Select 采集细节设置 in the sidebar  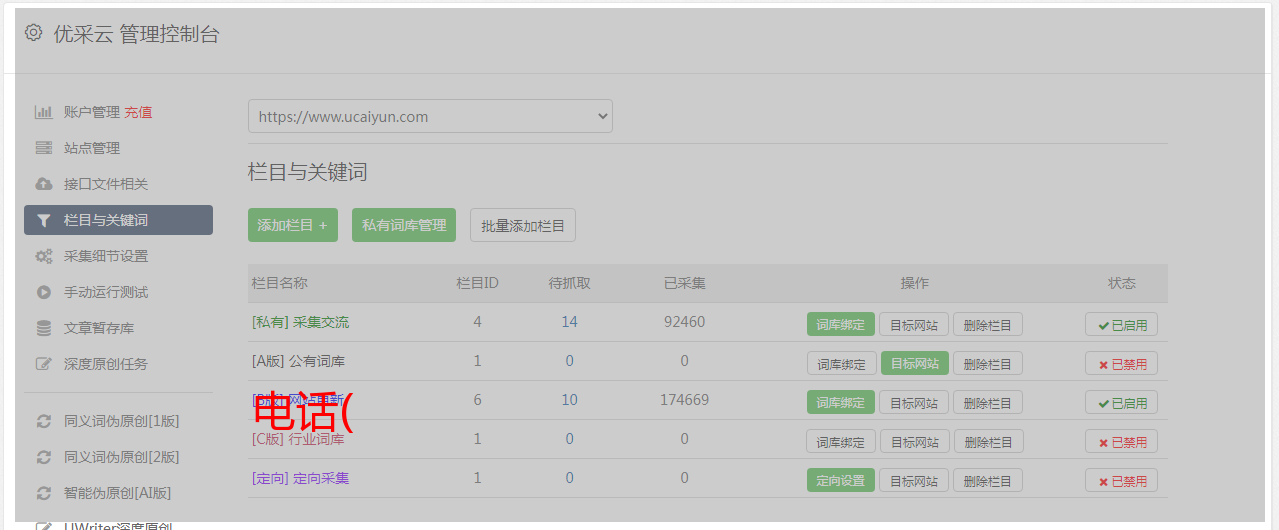106,256
